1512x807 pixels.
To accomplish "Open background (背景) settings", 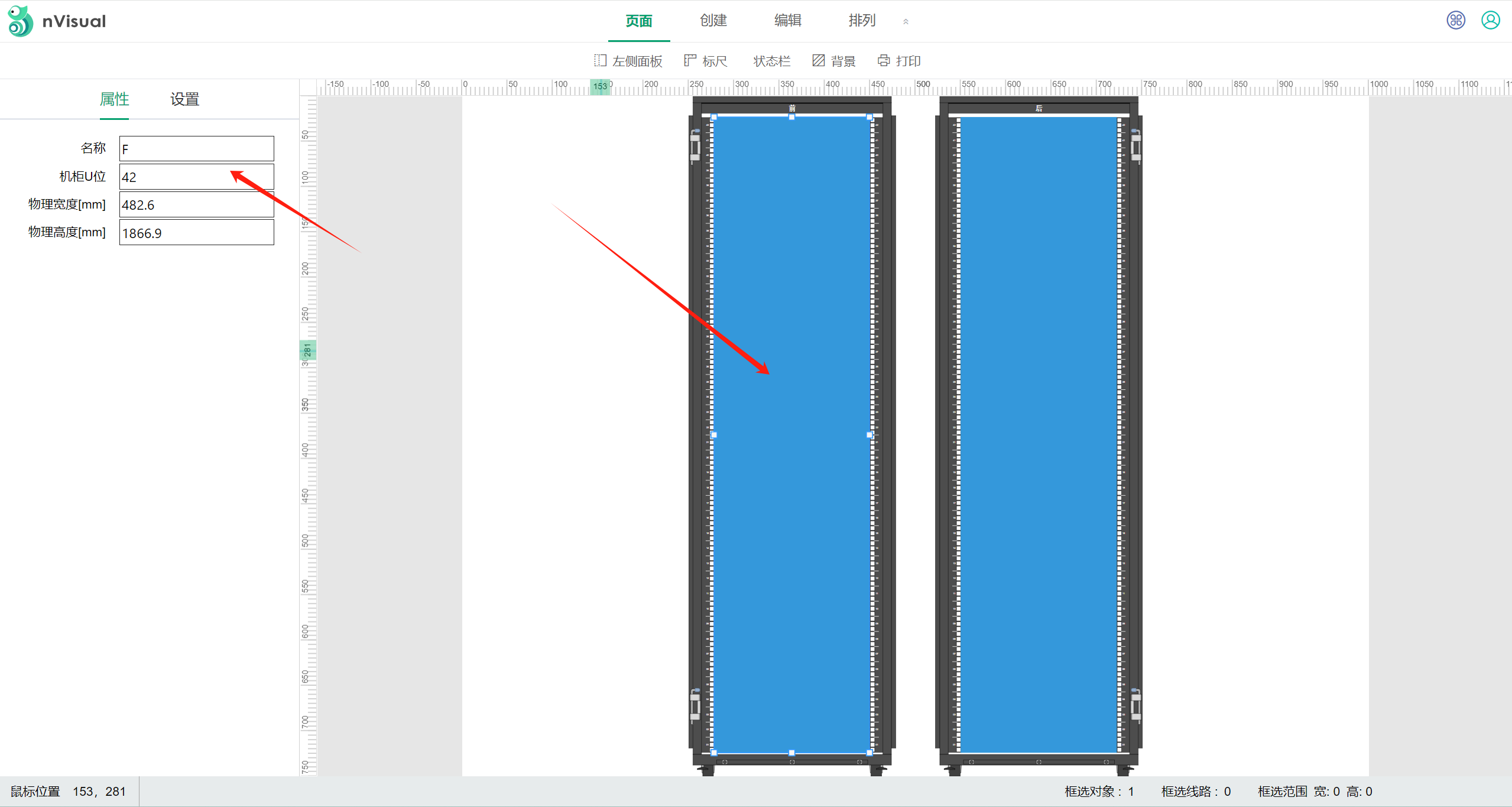I will tap(833, 61).
